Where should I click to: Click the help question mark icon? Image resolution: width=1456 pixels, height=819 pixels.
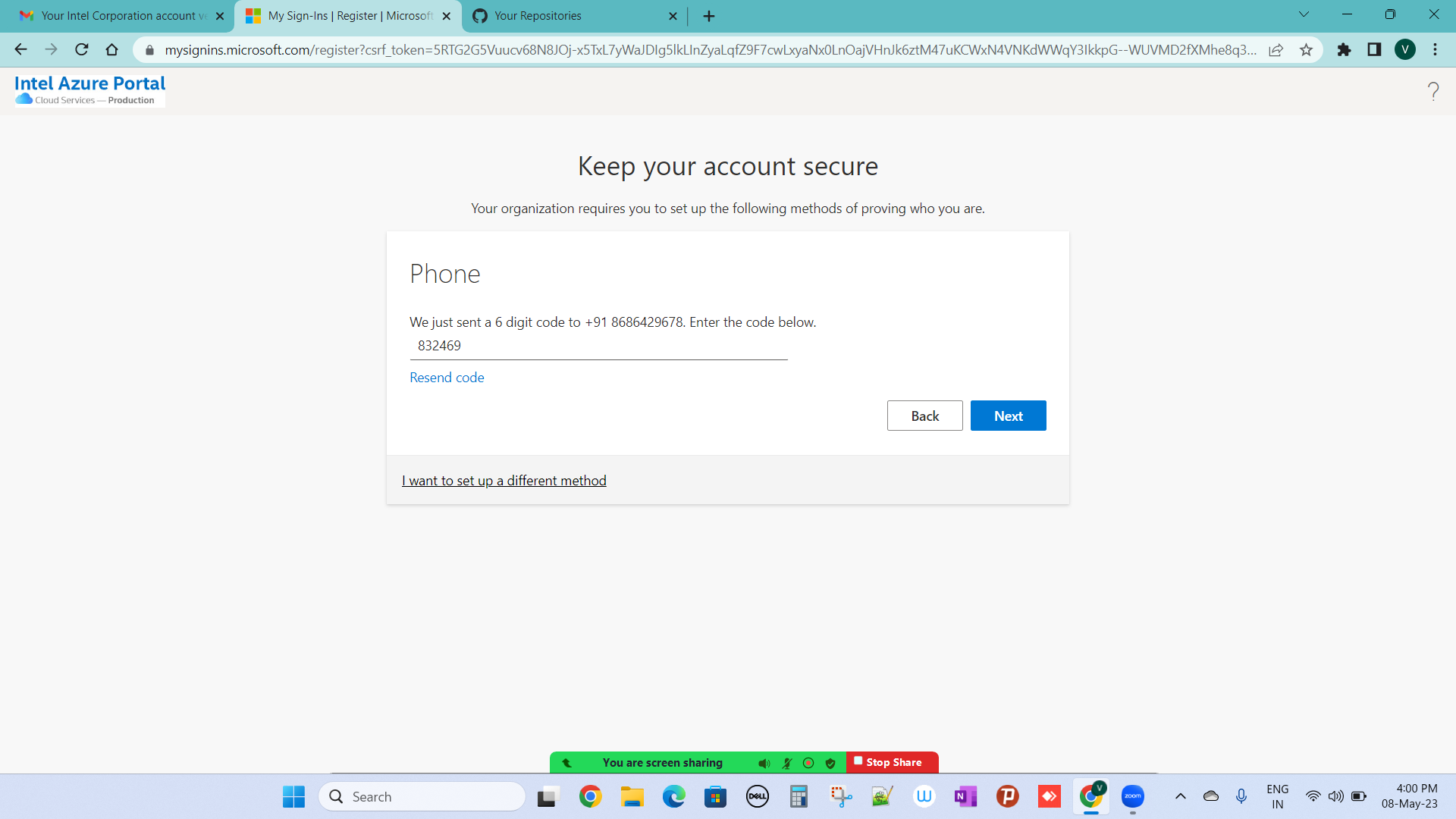click(1432, 92)
